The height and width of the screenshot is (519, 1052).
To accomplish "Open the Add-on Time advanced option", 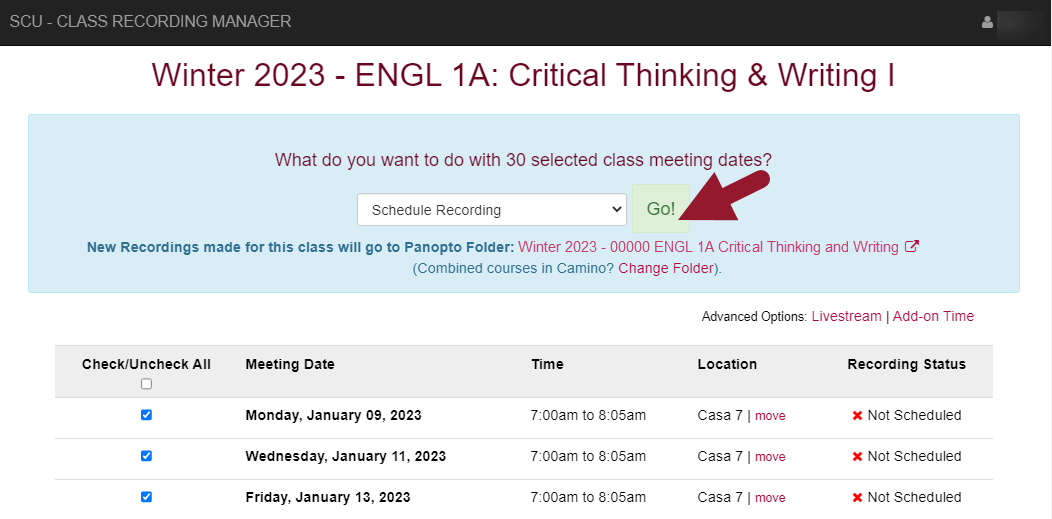I will 933,316.
